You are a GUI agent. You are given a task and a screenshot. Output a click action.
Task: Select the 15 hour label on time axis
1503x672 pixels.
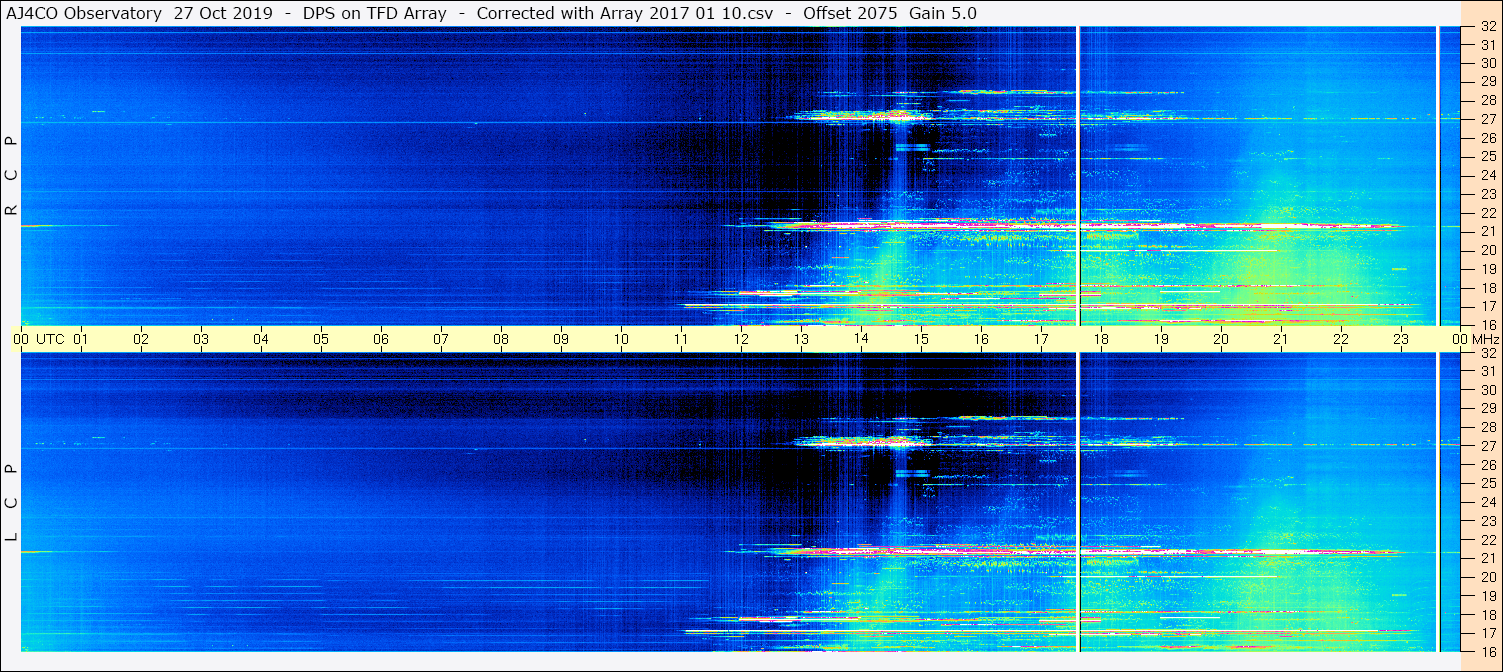[x=921, y=339]
